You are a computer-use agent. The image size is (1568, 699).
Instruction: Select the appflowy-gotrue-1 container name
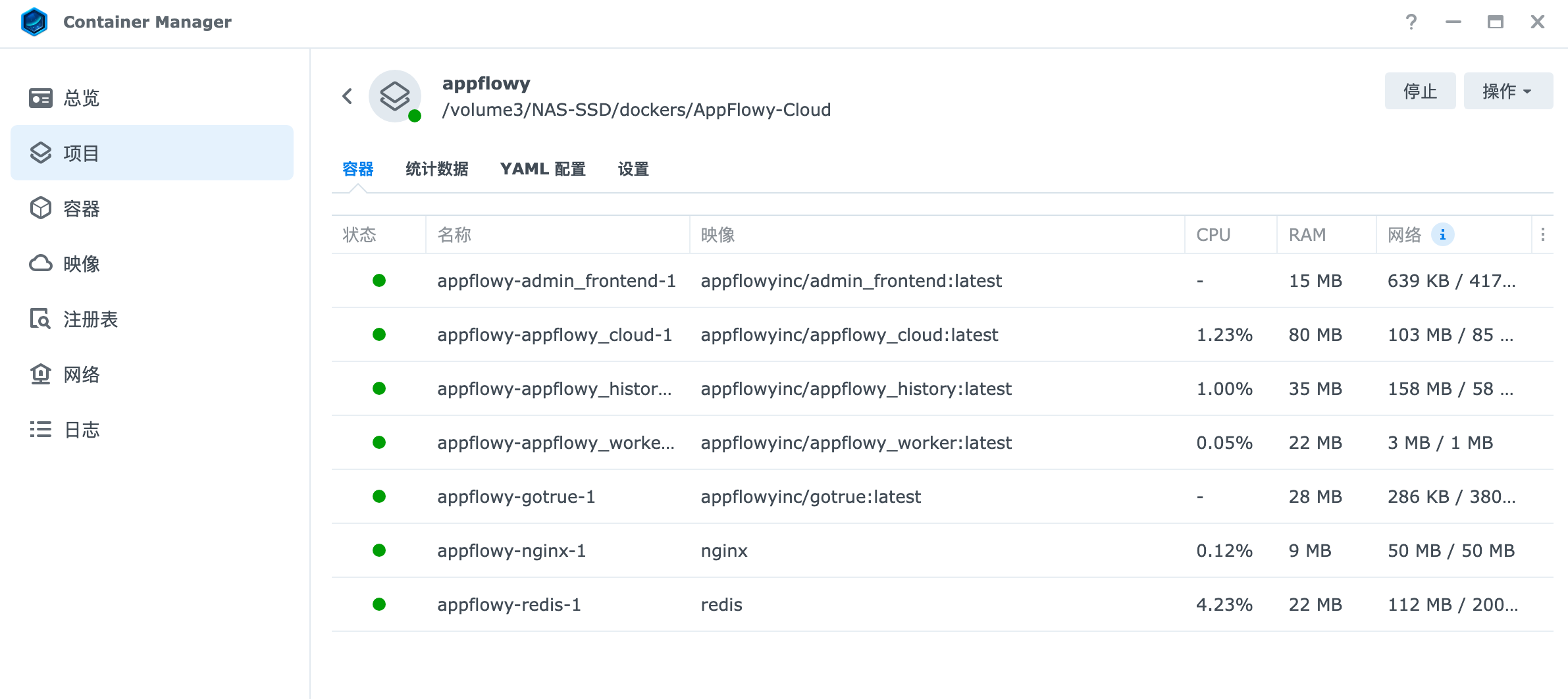(x=516, y=497)
